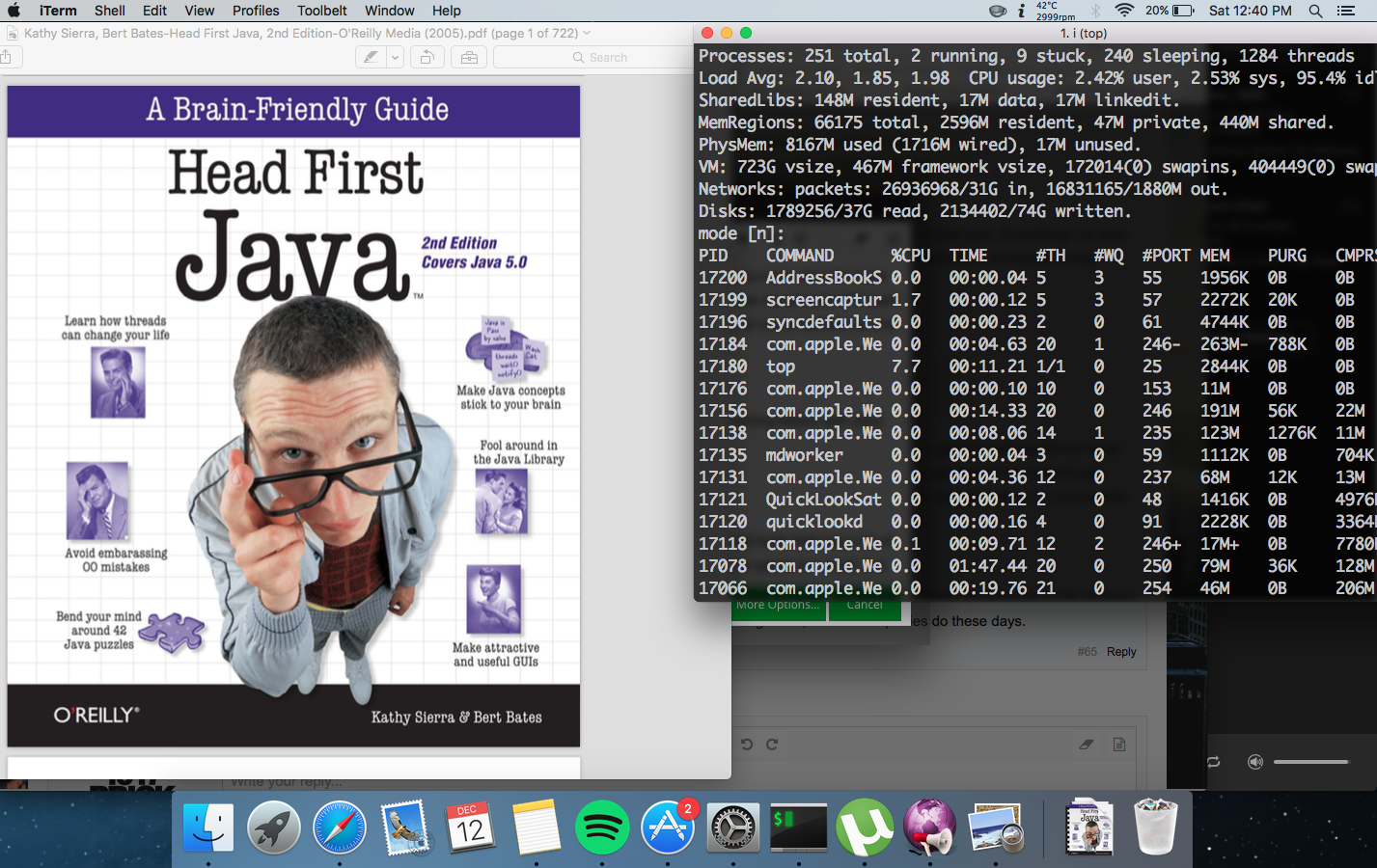Mute the speaker icon in media player
This screenshot has width=1377, height=868.
(x=1254, y=762)
